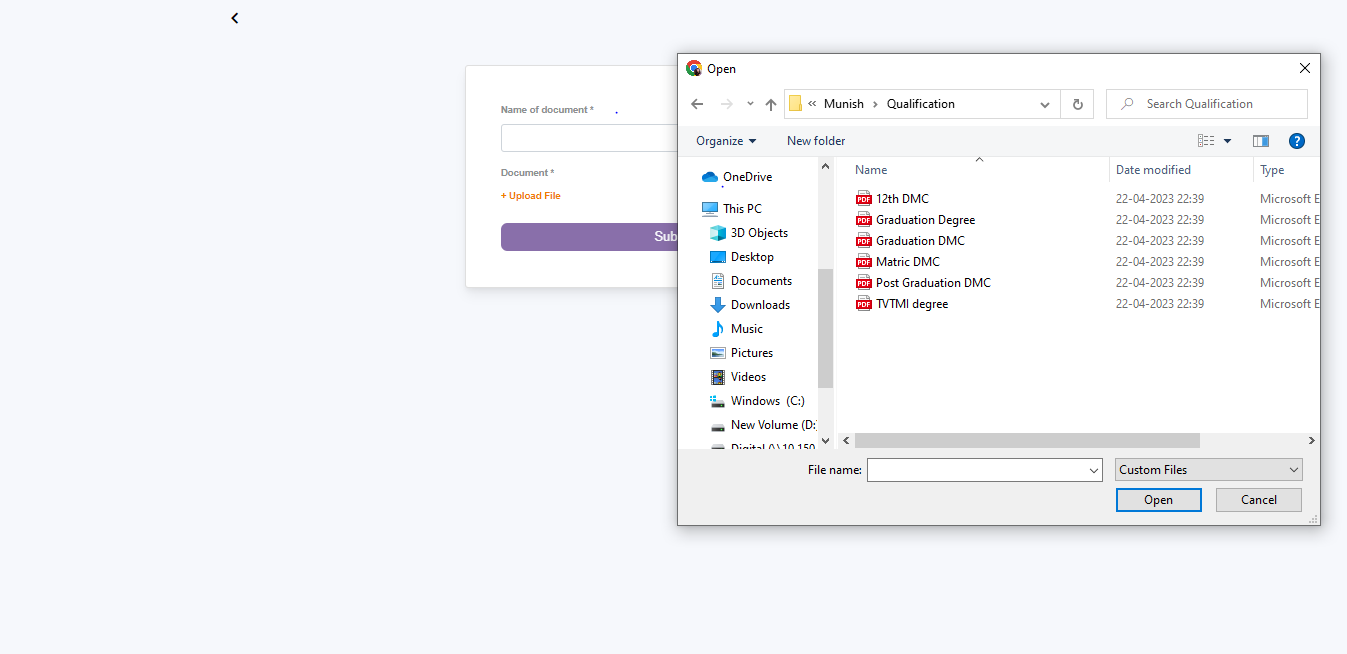Open the view options dropdown arrow
The width and height of the screenshot is (1347, 654).
(x=1227, y=141)
